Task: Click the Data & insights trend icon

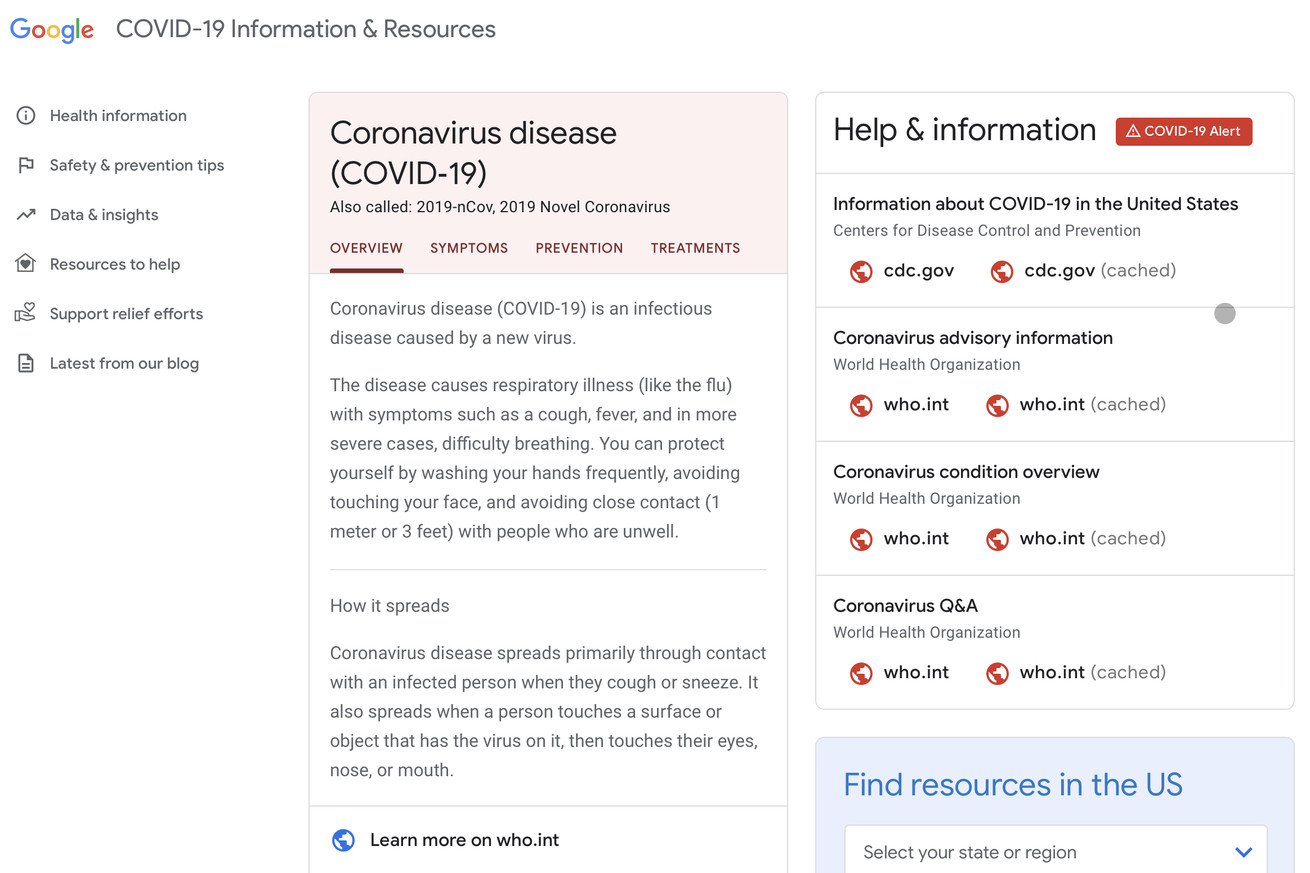Action: coord(26,215)
